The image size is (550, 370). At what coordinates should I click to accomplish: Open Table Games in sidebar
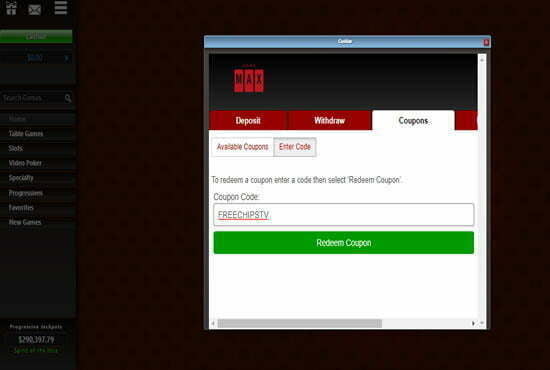pos(26,134)
